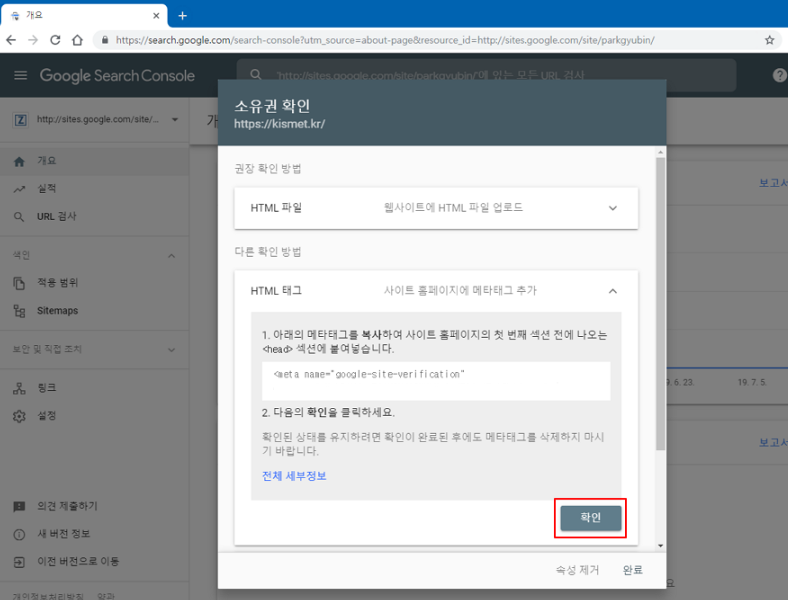Expand the HTML 파일 verification method

pyautogui.click(x=613, y=208)
